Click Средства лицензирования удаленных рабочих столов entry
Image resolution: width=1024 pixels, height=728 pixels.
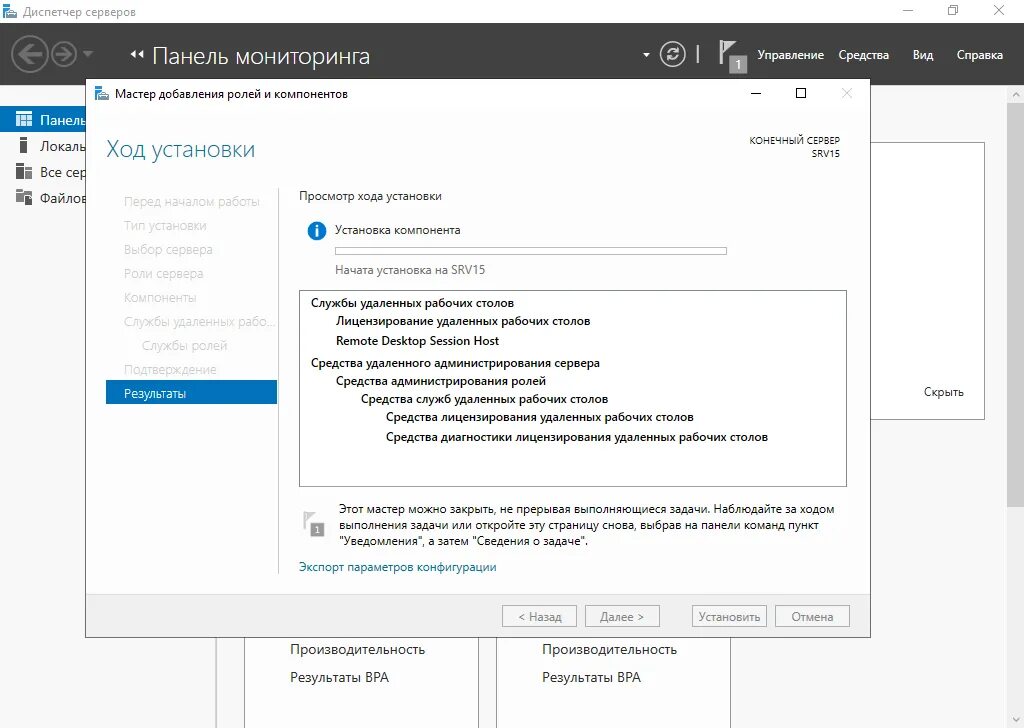pos(539,417)
